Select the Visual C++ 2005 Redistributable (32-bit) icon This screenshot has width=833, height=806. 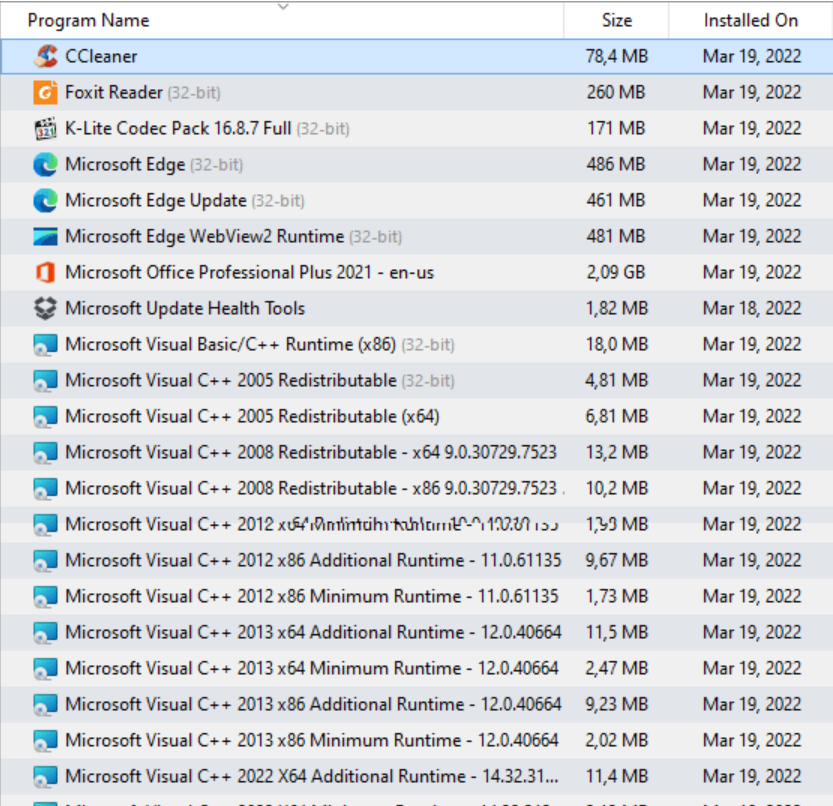[45, 380]
